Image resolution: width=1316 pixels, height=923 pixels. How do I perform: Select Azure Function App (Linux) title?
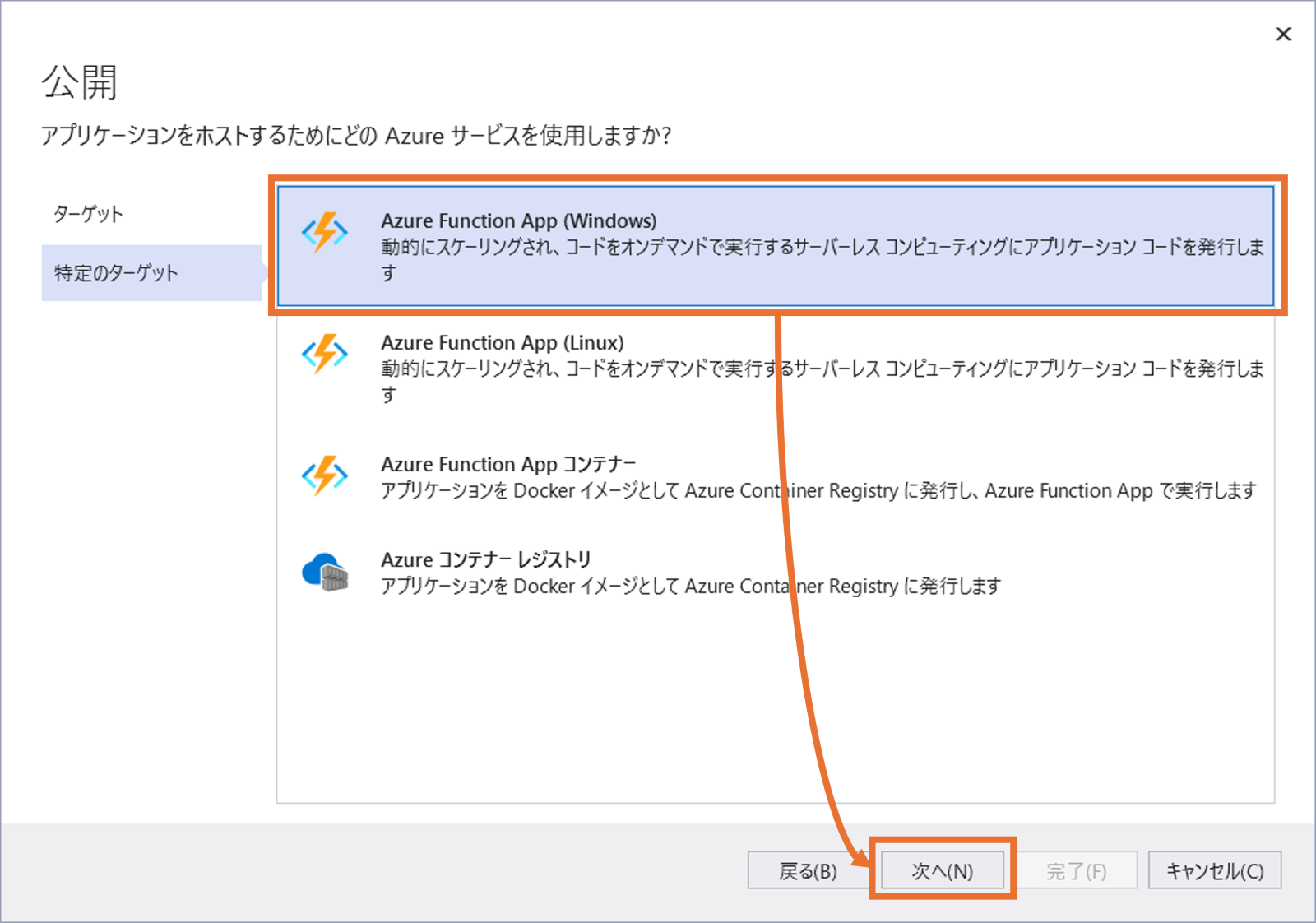tap(503, 343)
